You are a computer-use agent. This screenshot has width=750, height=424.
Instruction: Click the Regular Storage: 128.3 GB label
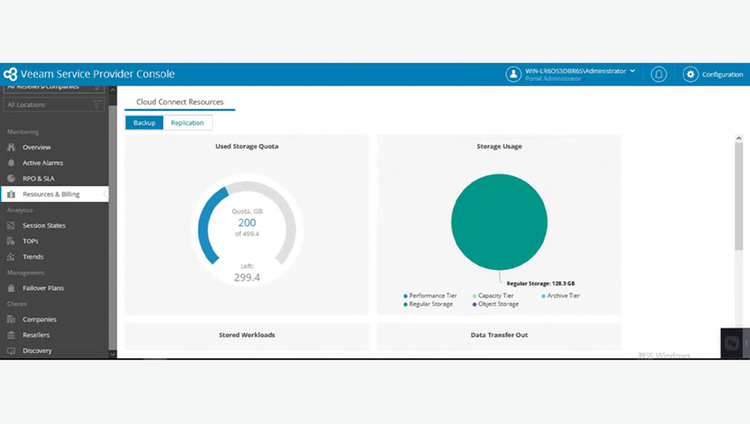click(540, 283)
